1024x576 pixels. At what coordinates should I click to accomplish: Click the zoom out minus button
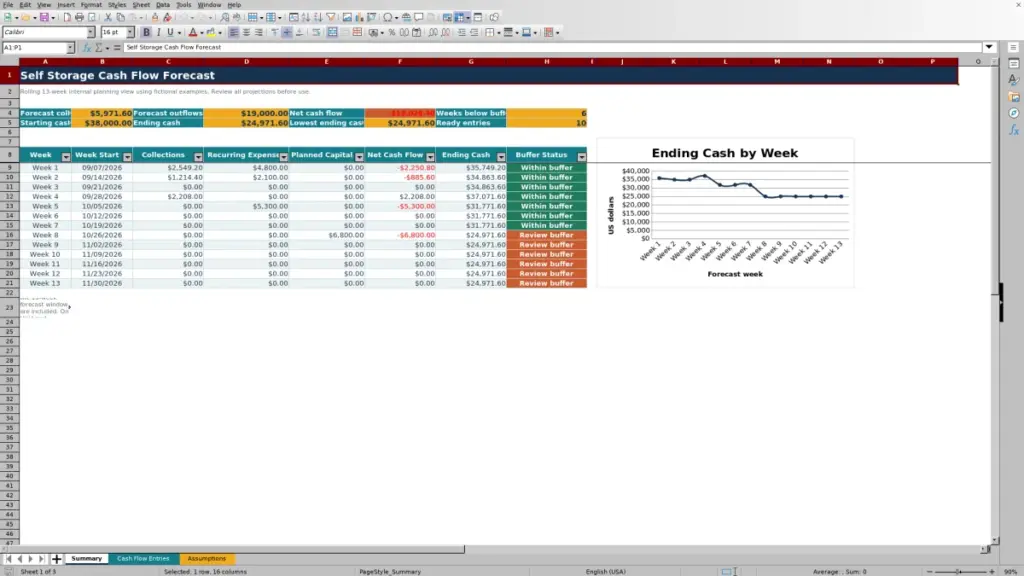[x=929, y=572]
